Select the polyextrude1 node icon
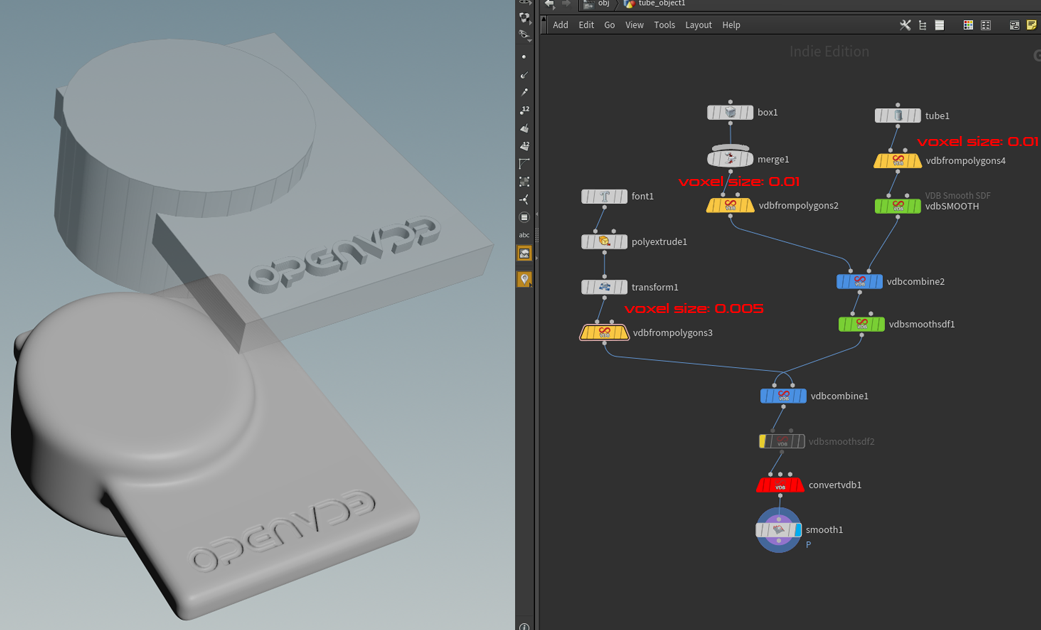The height and width of the screenshot is (630, 1041). [x=604, y=242]
